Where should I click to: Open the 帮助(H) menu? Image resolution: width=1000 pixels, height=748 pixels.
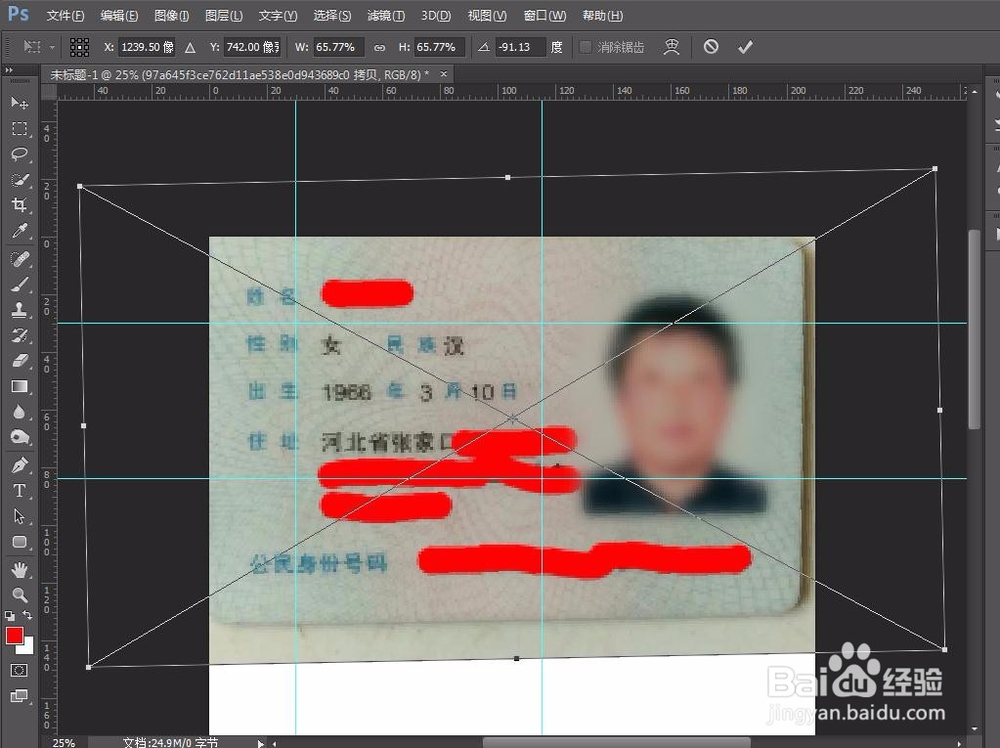(x=603, y=15)
